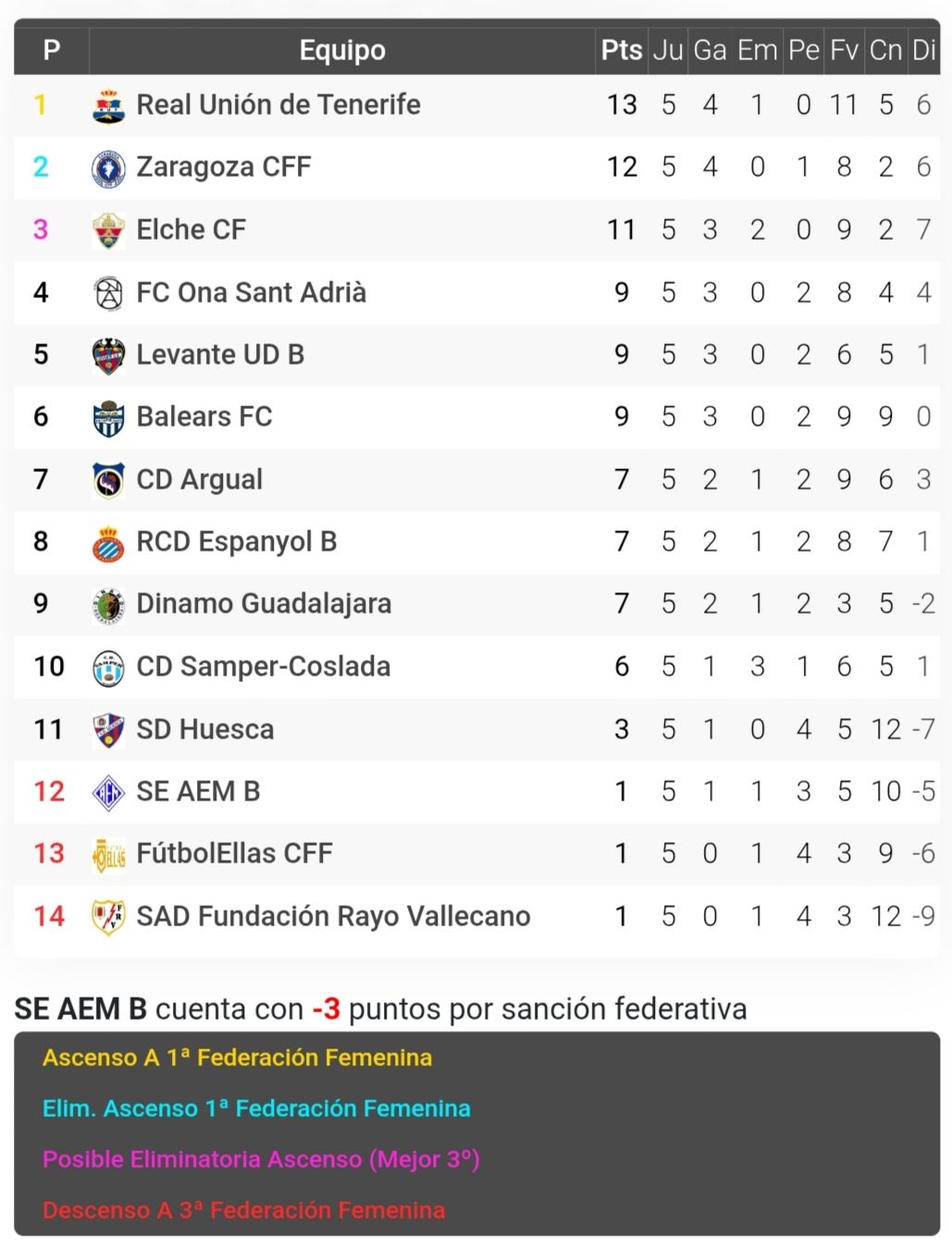Click the FútbolEllas CFF logo
The width and height of the screenshot is (952, 1240).
(x=109, y=855)
